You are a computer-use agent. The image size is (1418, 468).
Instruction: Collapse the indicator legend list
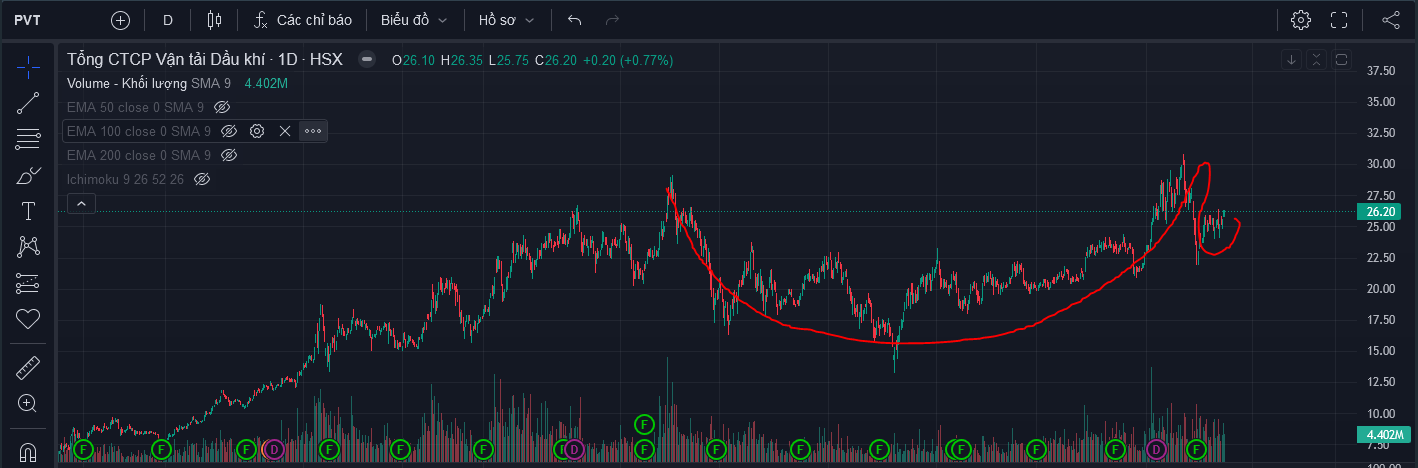pos(81,204)
